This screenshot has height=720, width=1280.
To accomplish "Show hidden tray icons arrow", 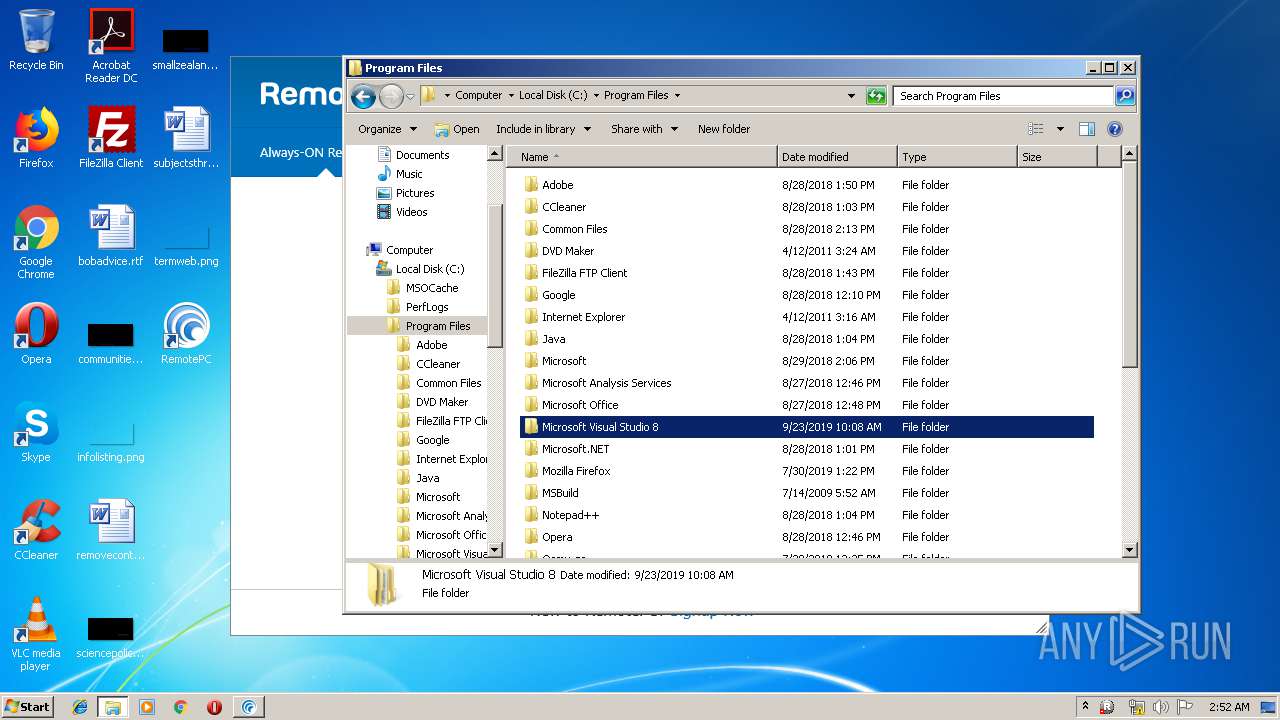I will [1086, 707].
